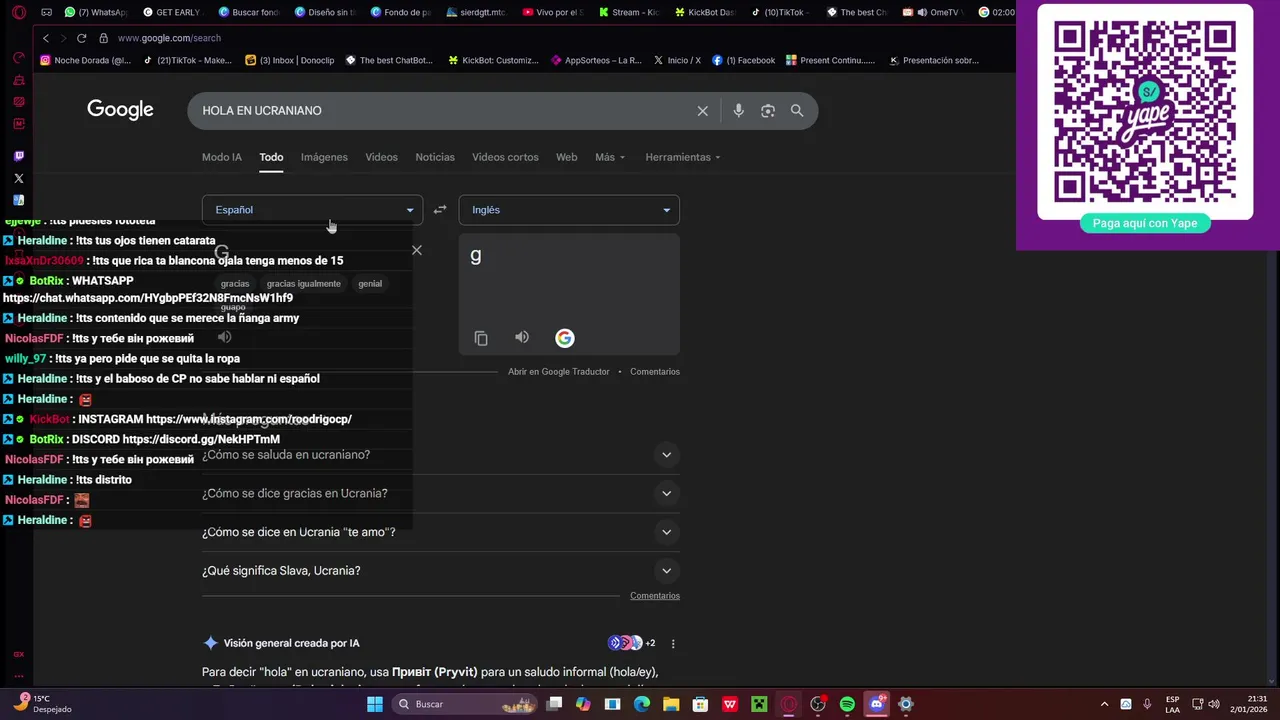Click Comentarios link below the translator
Screen dimensions: 1280x720
[x=655, y=372]
